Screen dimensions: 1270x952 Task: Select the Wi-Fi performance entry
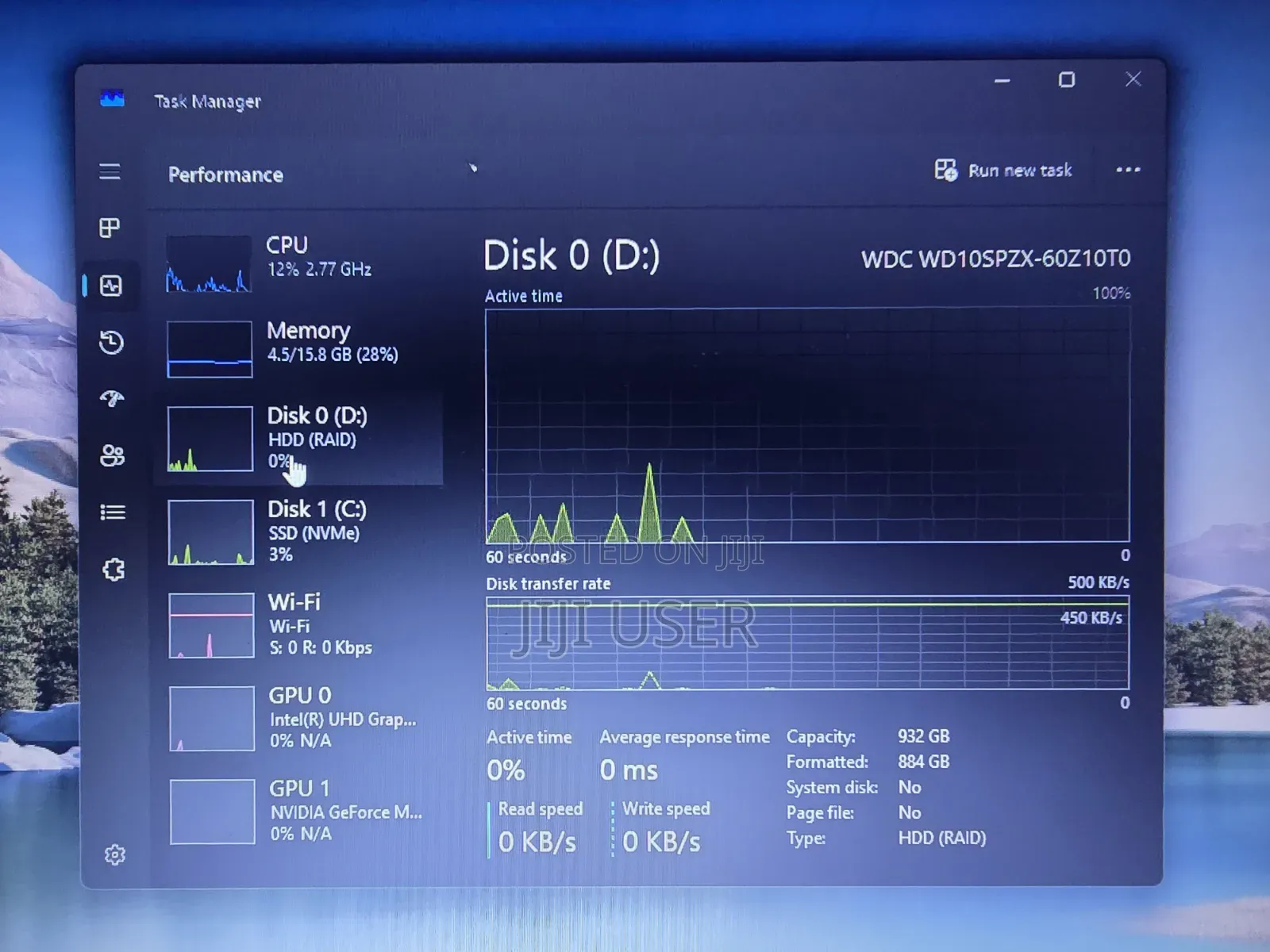(299, 625)
